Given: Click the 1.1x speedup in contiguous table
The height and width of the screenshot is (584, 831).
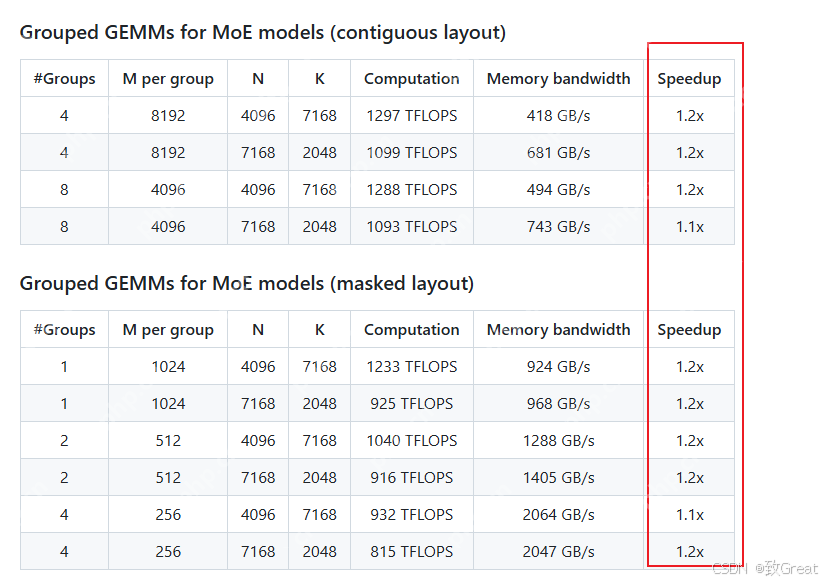Looking at the screenshot, I should coord(689,227).
